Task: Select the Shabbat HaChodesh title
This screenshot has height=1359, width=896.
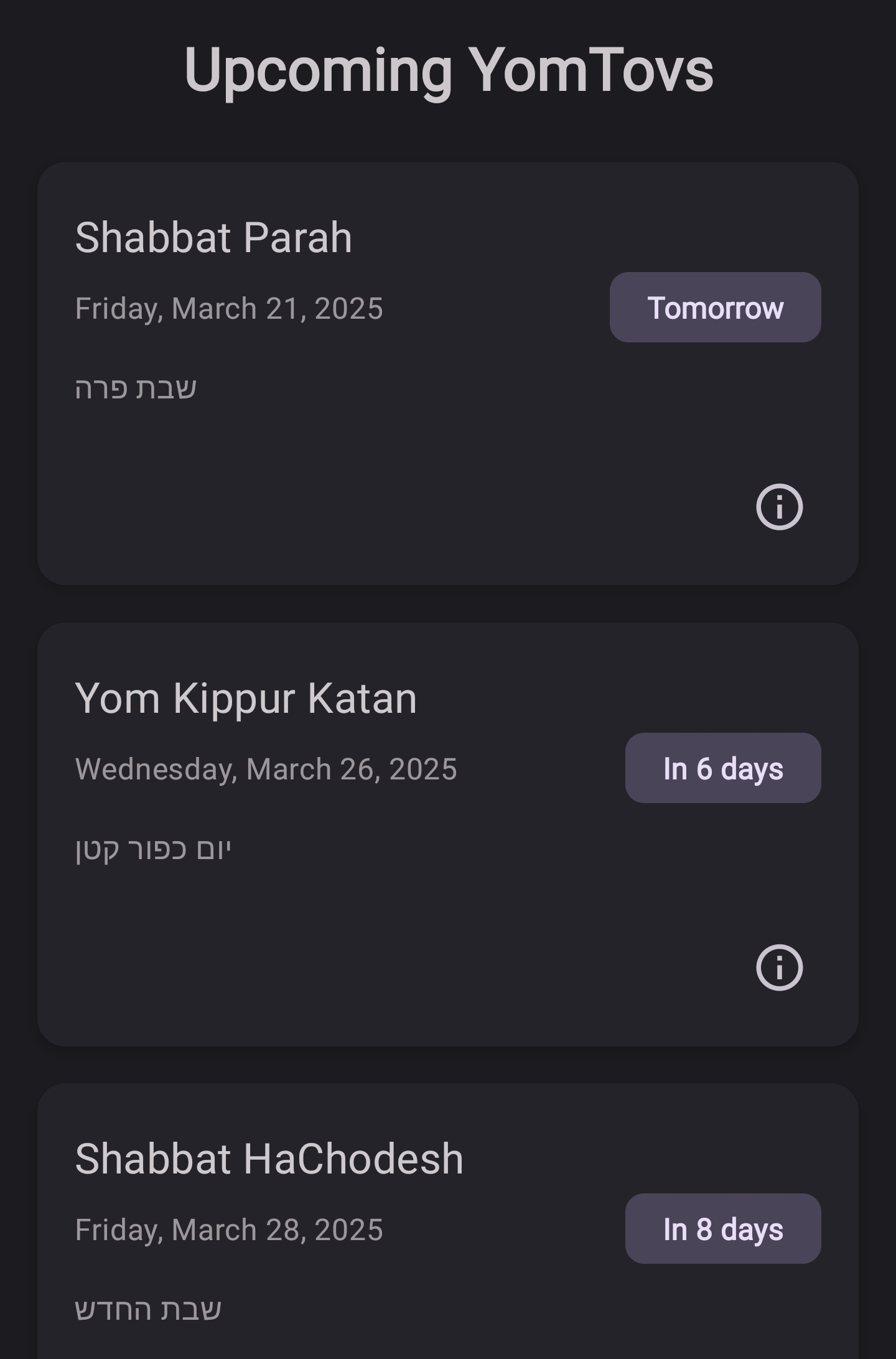Action: 269,1159
